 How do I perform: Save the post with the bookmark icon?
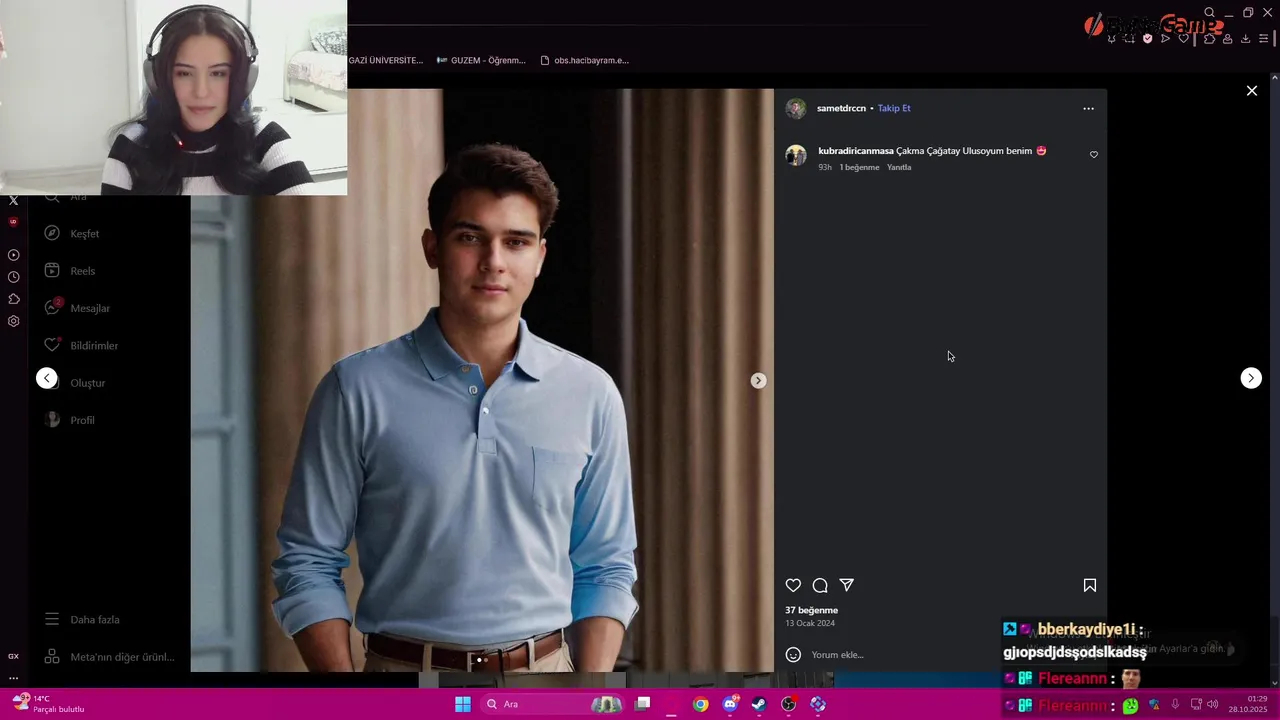pos(1090,585)
